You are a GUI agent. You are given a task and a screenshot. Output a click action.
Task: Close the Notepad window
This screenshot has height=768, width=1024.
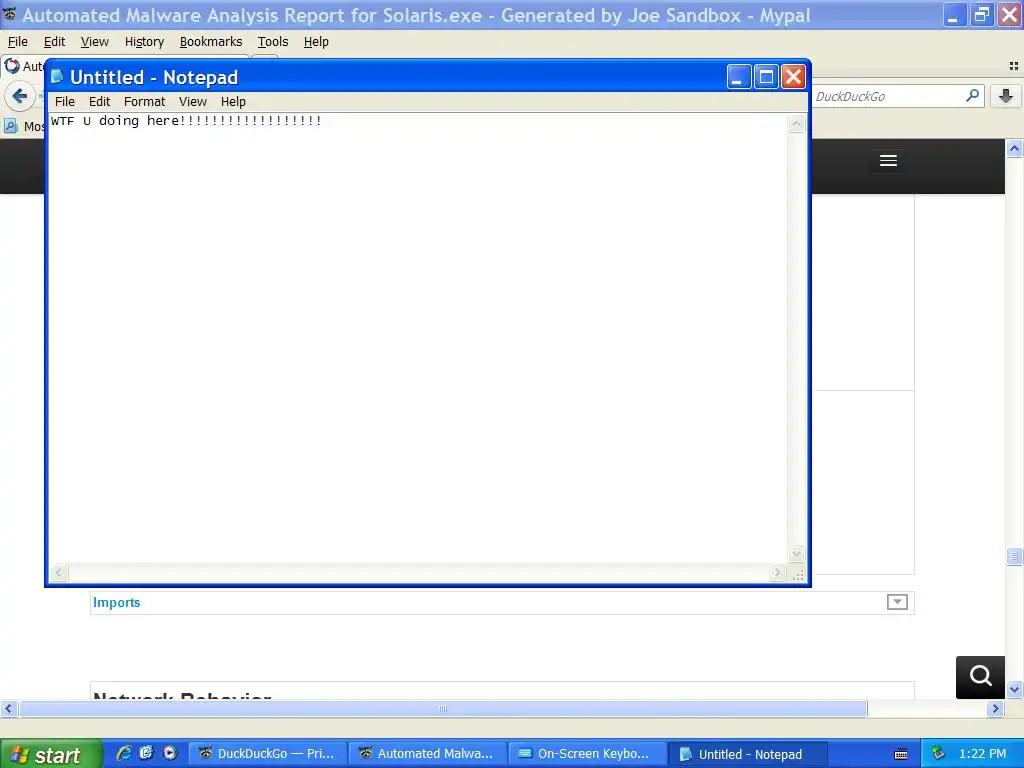coord(793,77)
